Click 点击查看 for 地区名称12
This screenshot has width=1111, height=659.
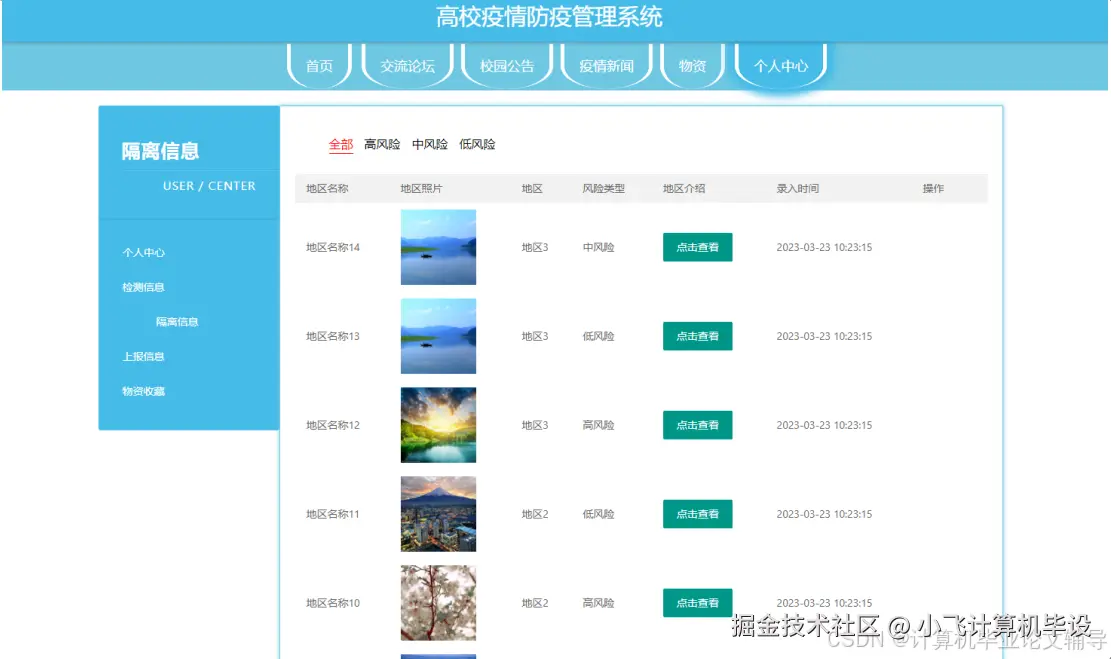pyautogui.click(x=697, y=425)
